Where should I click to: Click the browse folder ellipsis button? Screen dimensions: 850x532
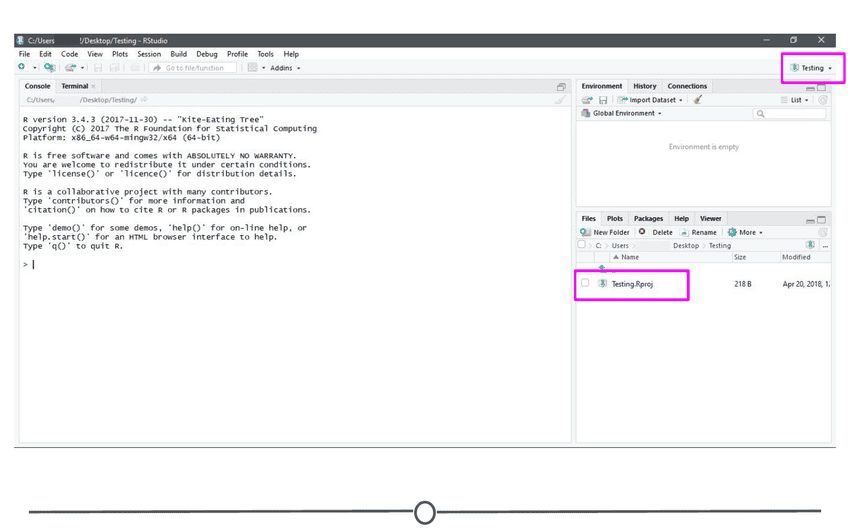[x=825, y=246]
